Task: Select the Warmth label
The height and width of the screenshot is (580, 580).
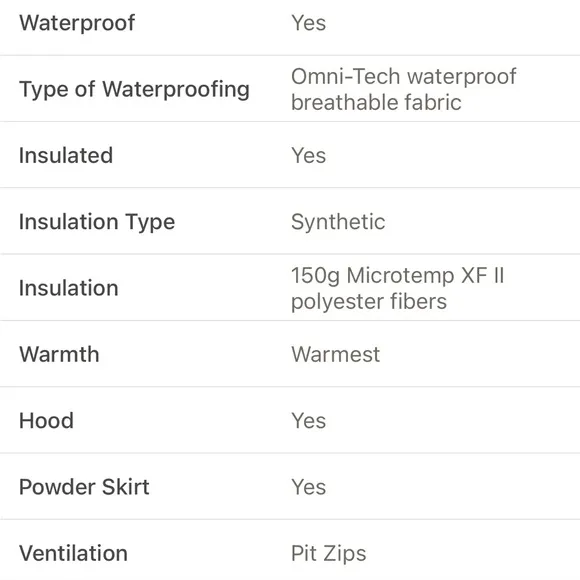Action: [x=59, y=354]
